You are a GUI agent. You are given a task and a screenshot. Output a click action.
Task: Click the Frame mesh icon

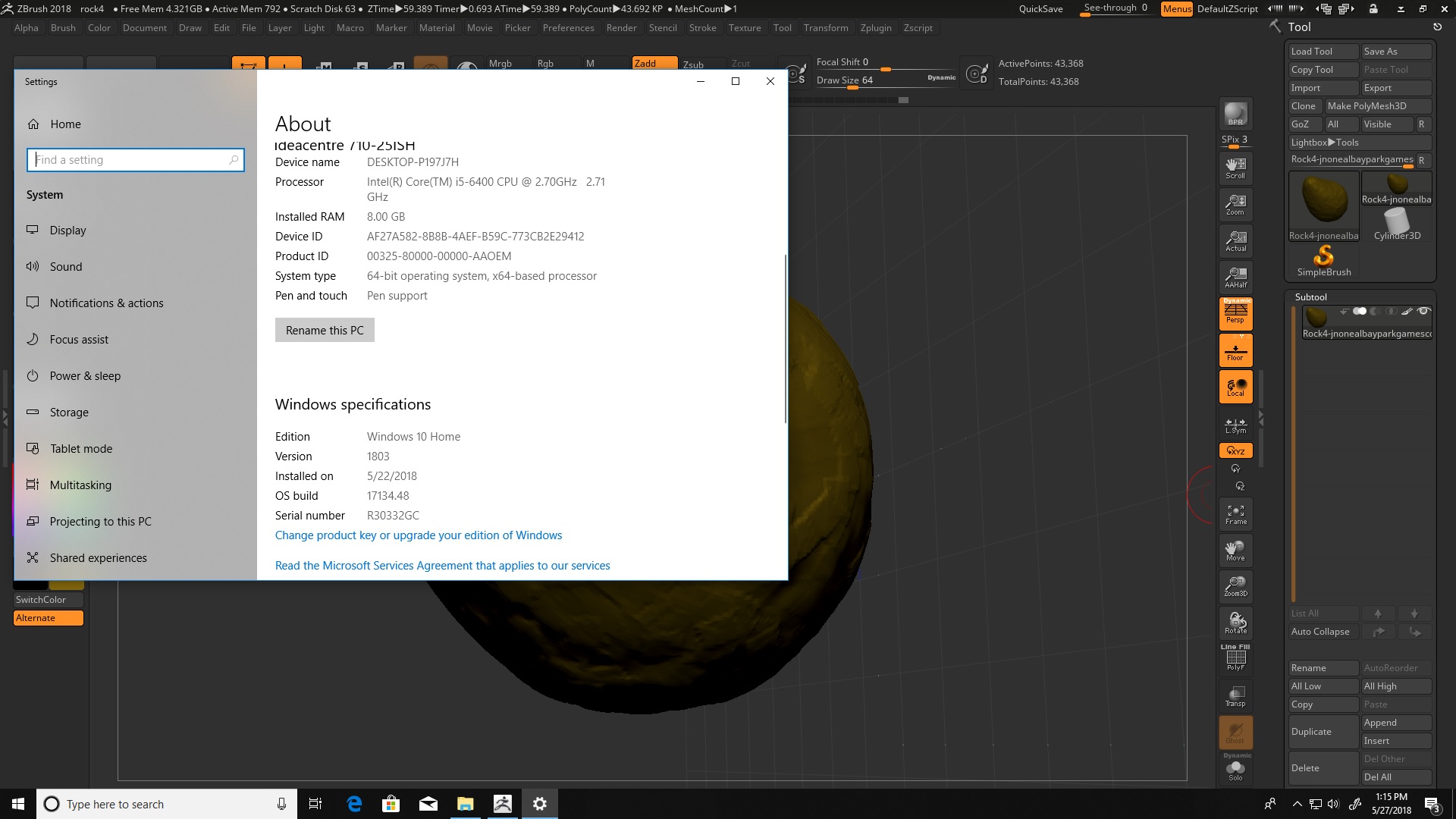1235,515
